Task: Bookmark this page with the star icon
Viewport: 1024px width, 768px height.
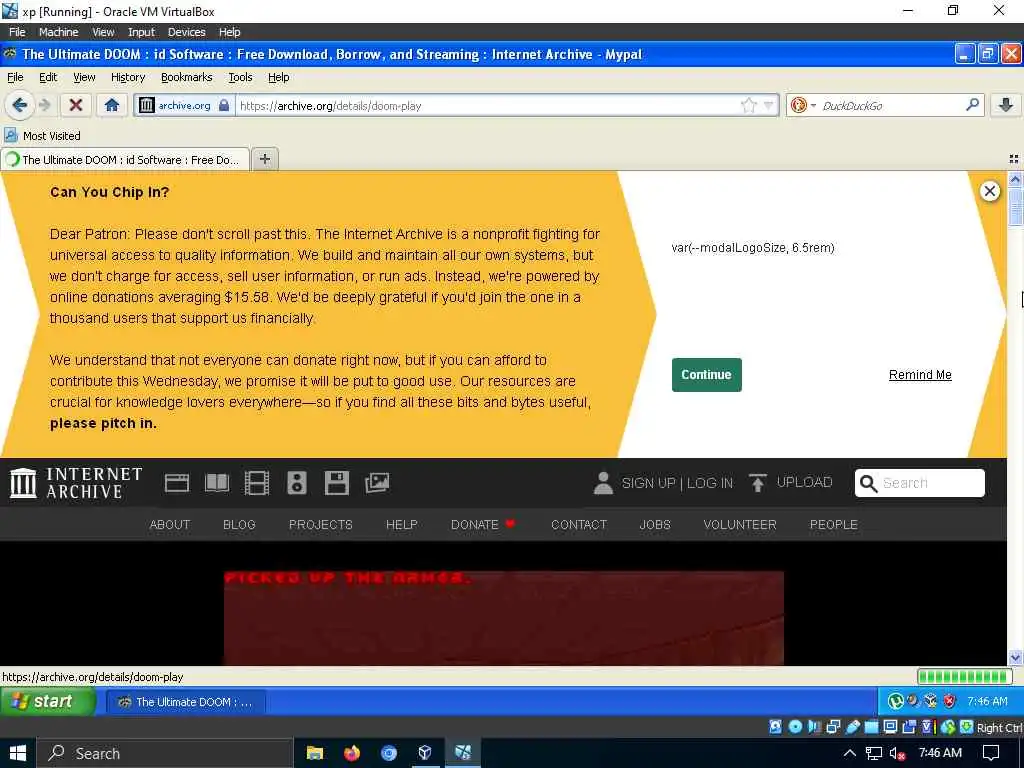Action: click(x=748, y=105)
